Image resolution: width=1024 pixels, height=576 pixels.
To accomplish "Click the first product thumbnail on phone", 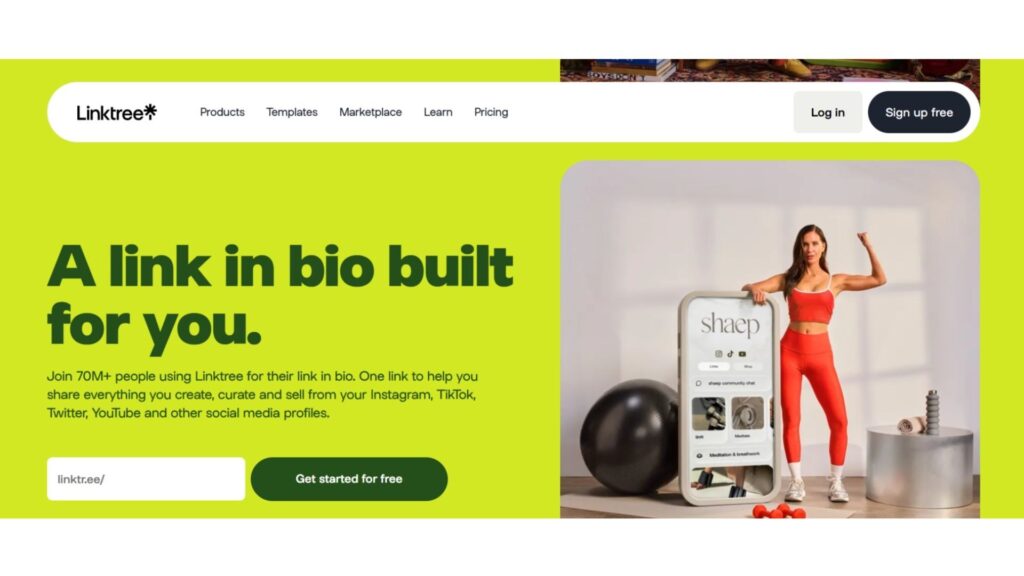I will pyautogui.click(x=709, y=413).
